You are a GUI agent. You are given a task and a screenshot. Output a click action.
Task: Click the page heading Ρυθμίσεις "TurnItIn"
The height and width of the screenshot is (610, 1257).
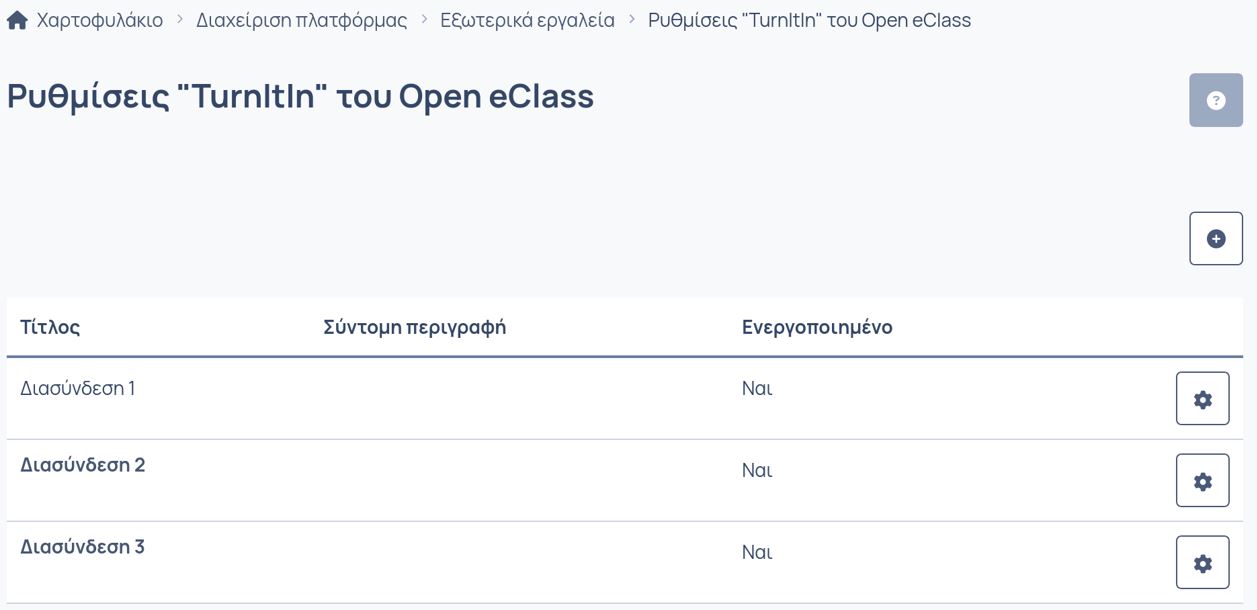click(x=300, y=96)
